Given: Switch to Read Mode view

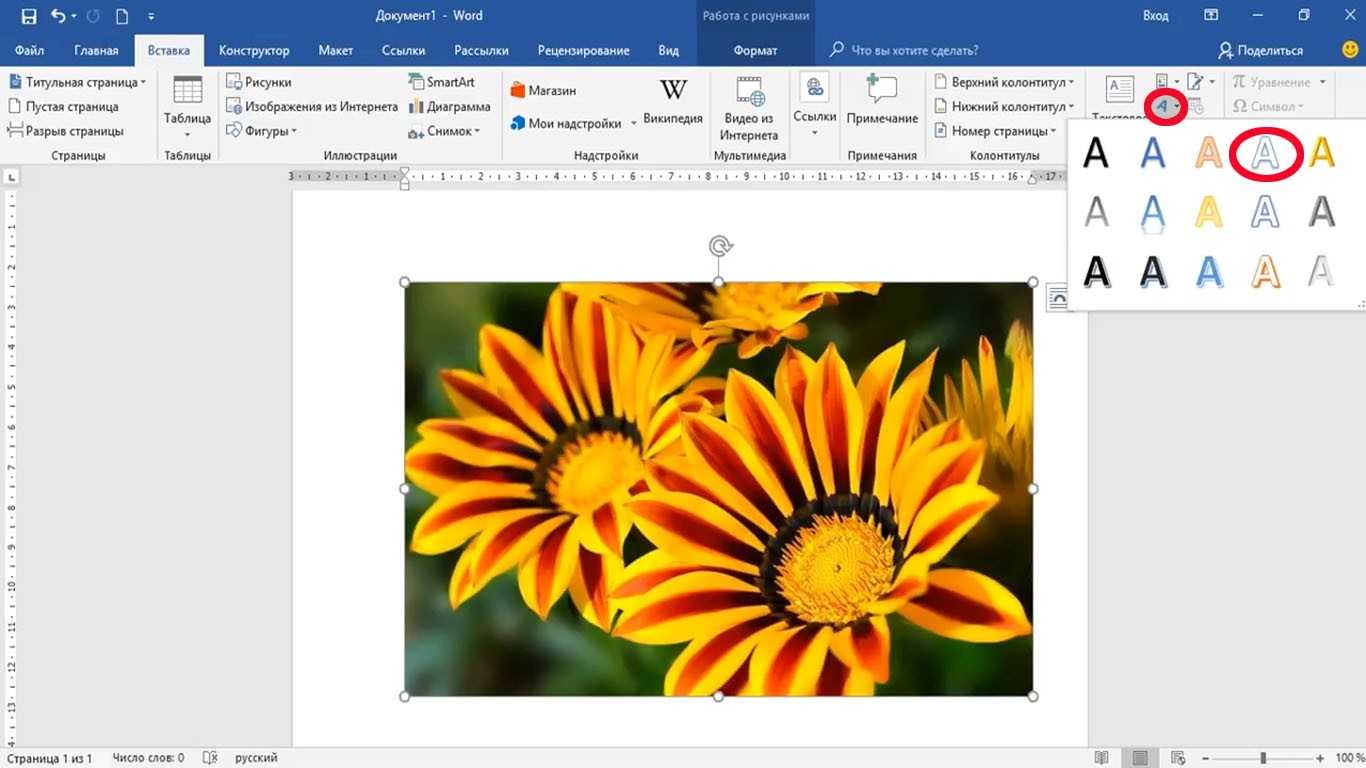Looking at the screenshot, I should [x=1101, y=758].
